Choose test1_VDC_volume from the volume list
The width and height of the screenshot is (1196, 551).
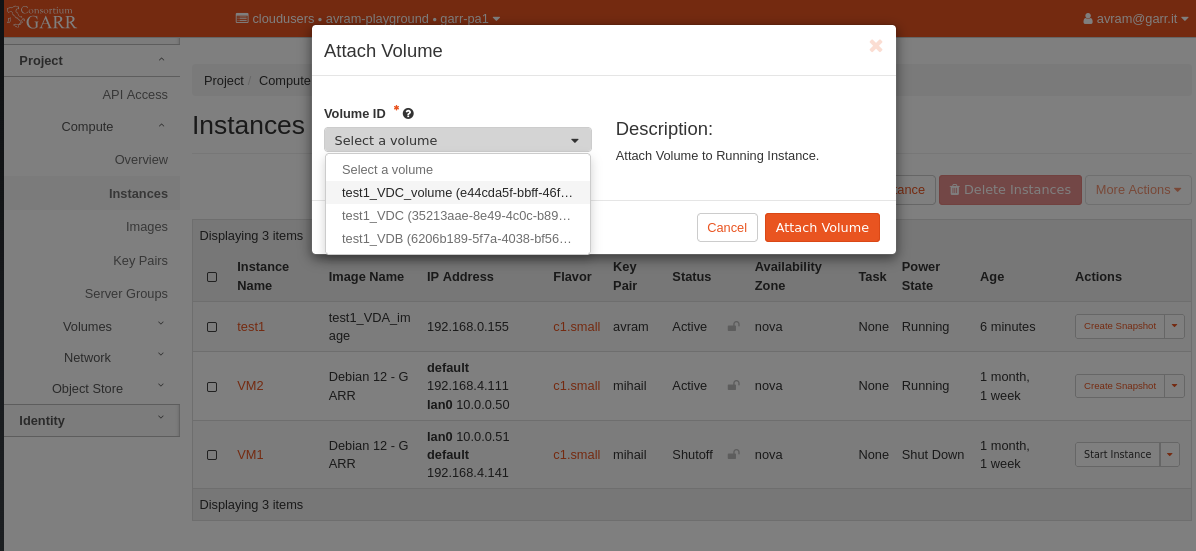[x=458, y=192]
